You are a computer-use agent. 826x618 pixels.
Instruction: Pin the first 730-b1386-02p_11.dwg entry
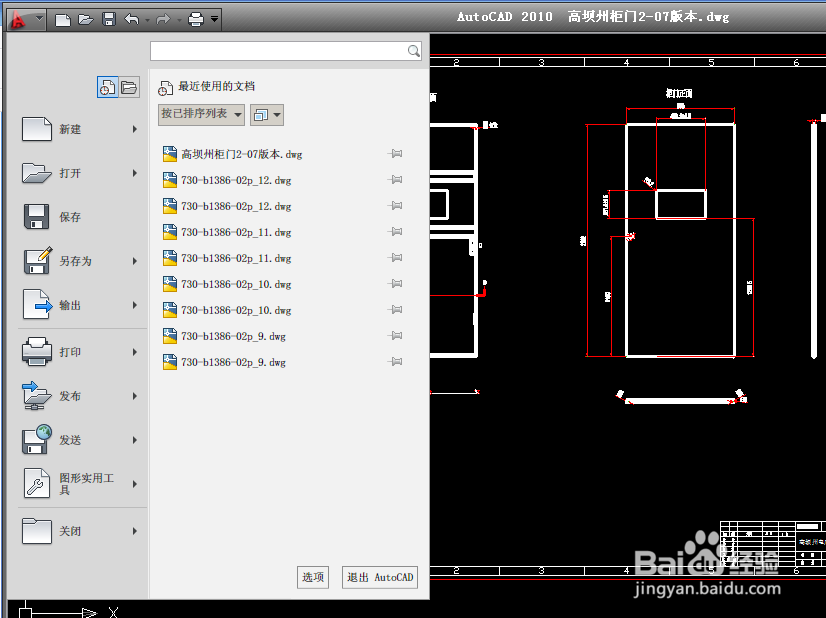pos(395,232)
